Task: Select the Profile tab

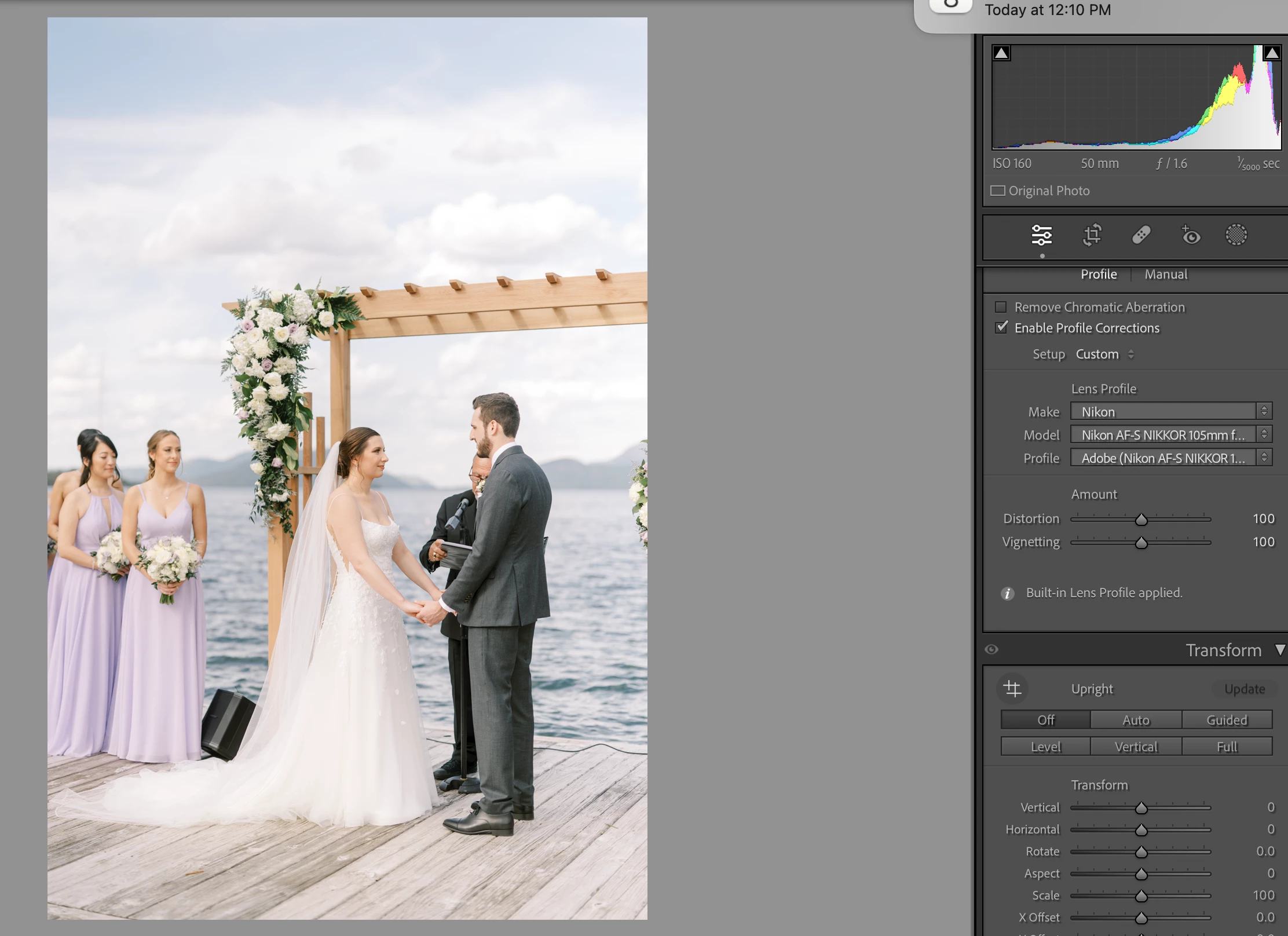Action: tap(1098, 275)
